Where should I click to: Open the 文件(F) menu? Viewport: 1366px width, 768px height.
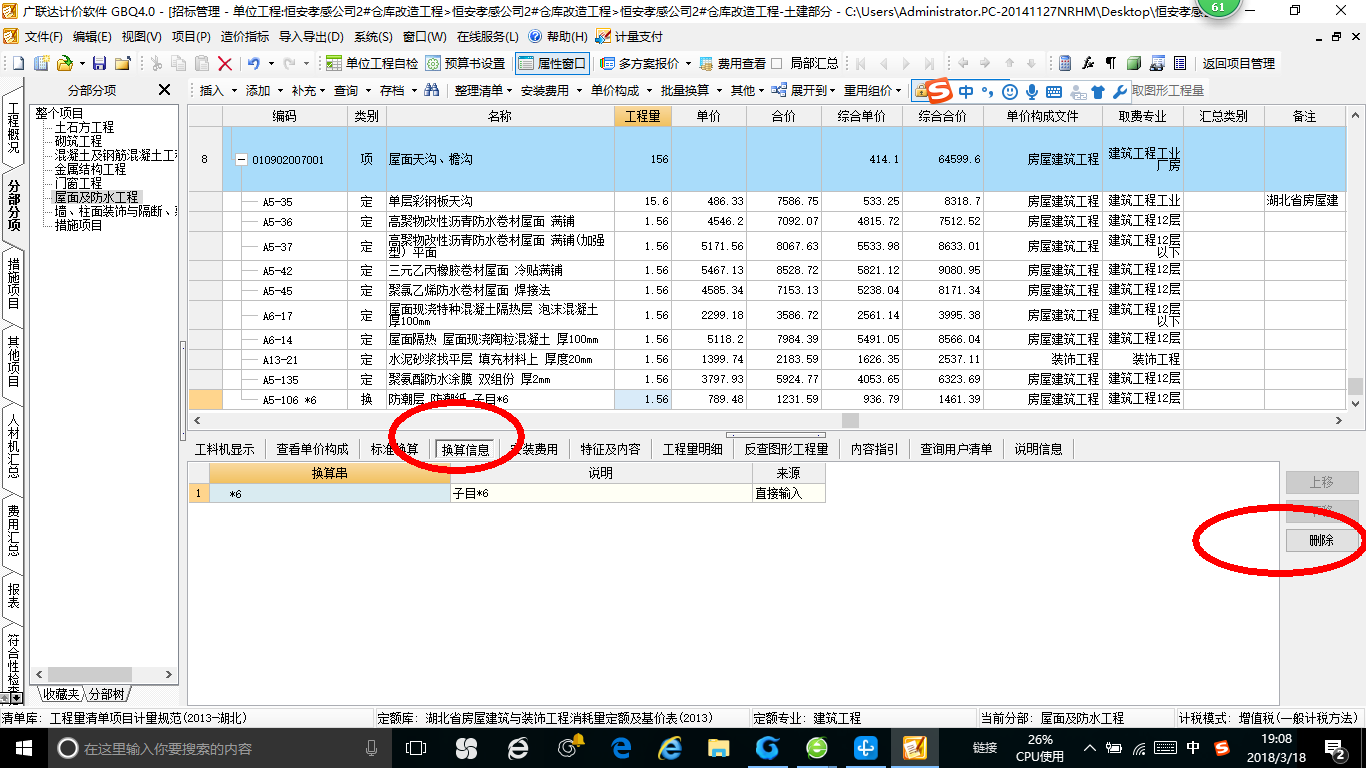(x=42, y=36)
